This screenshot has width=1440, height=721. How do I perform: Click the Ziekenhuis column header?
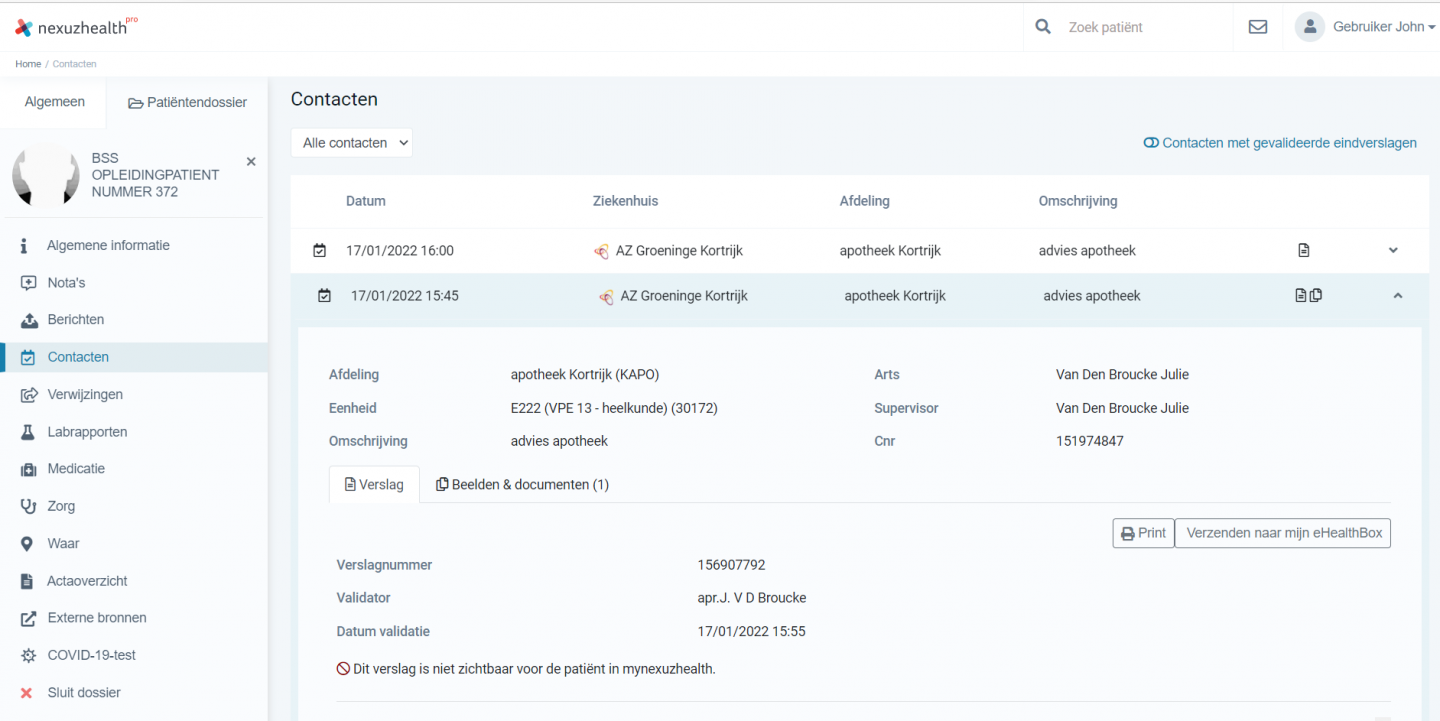[626, 201]
